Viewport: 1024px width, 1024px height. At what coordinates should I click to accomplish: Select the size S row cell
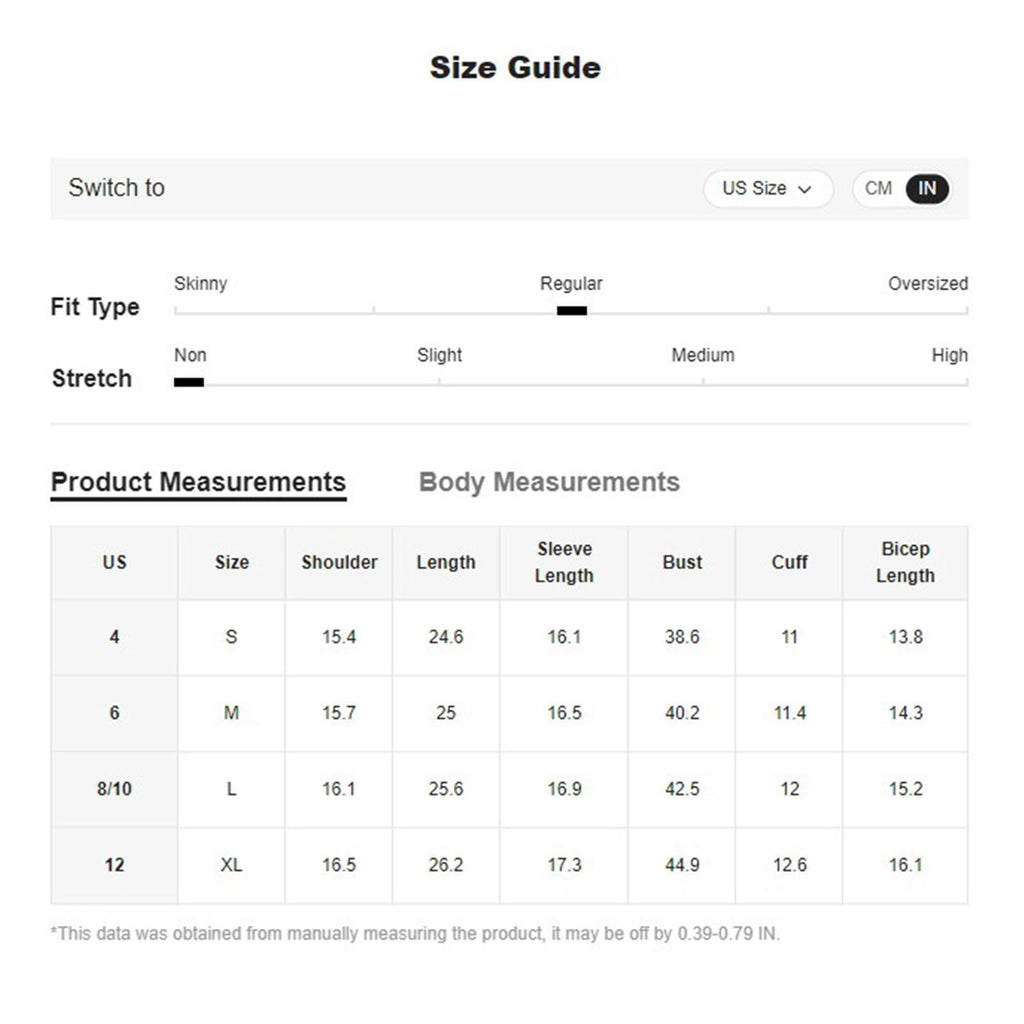click(231, 637)
